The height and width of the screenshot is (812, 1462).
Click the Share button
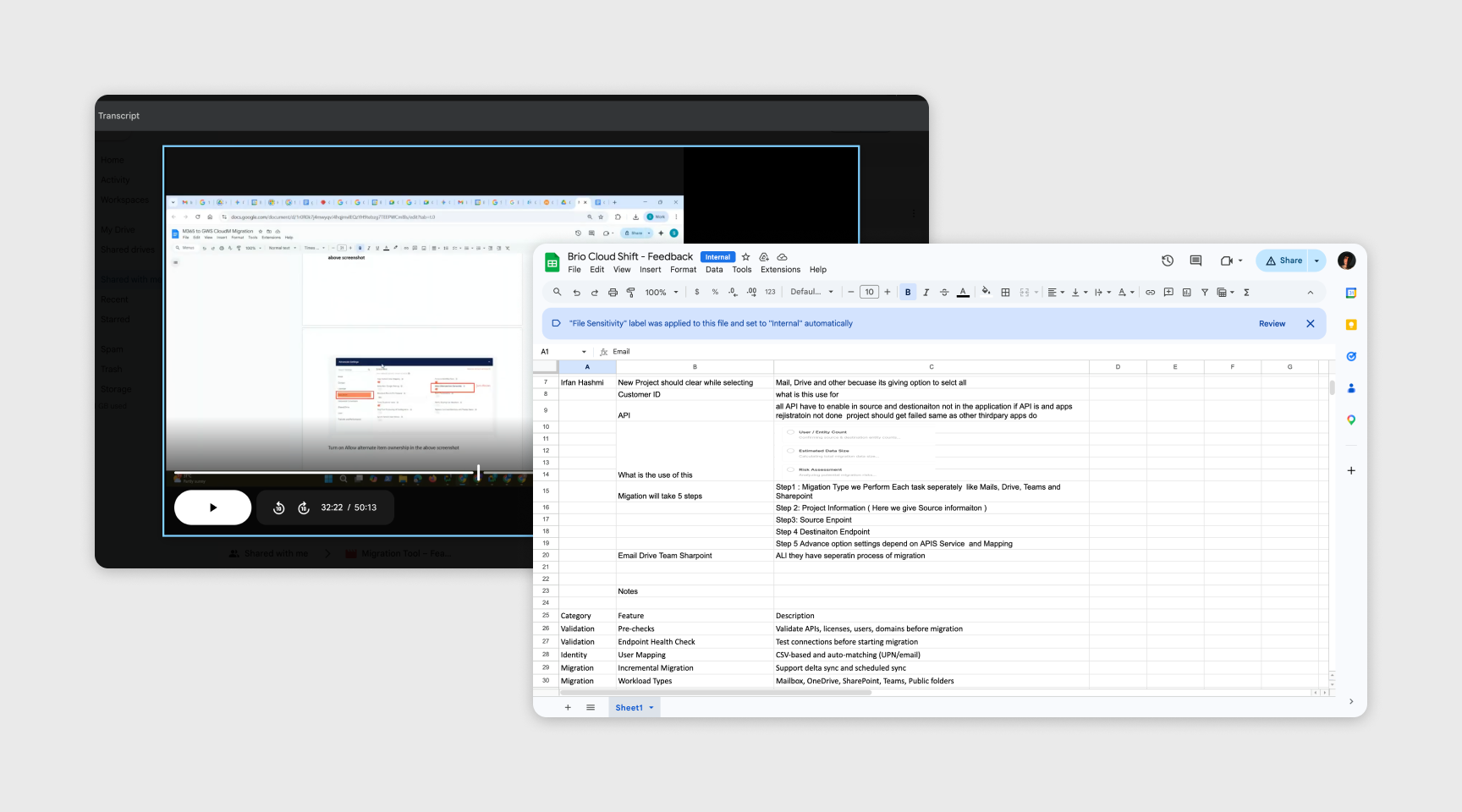1283,261
